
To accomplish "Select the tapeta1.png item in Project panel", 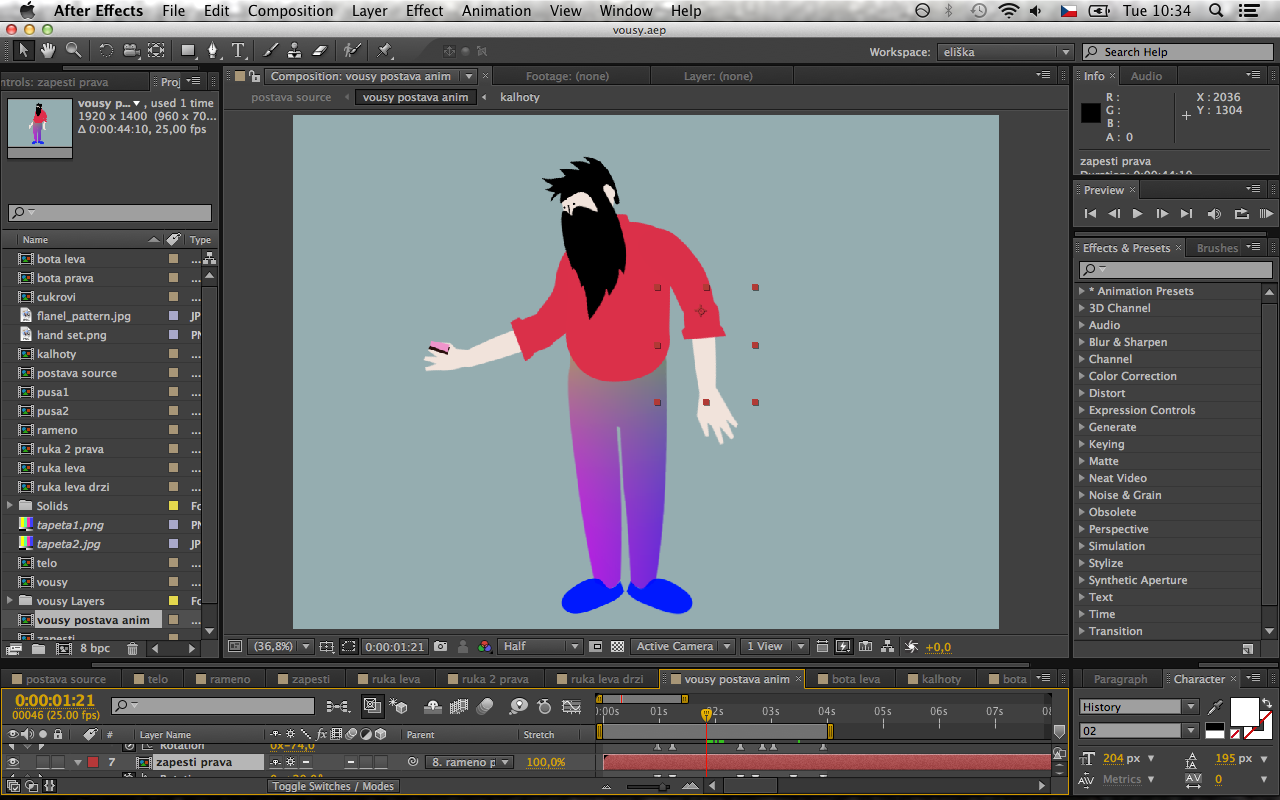I will click(x=70, y=525).
